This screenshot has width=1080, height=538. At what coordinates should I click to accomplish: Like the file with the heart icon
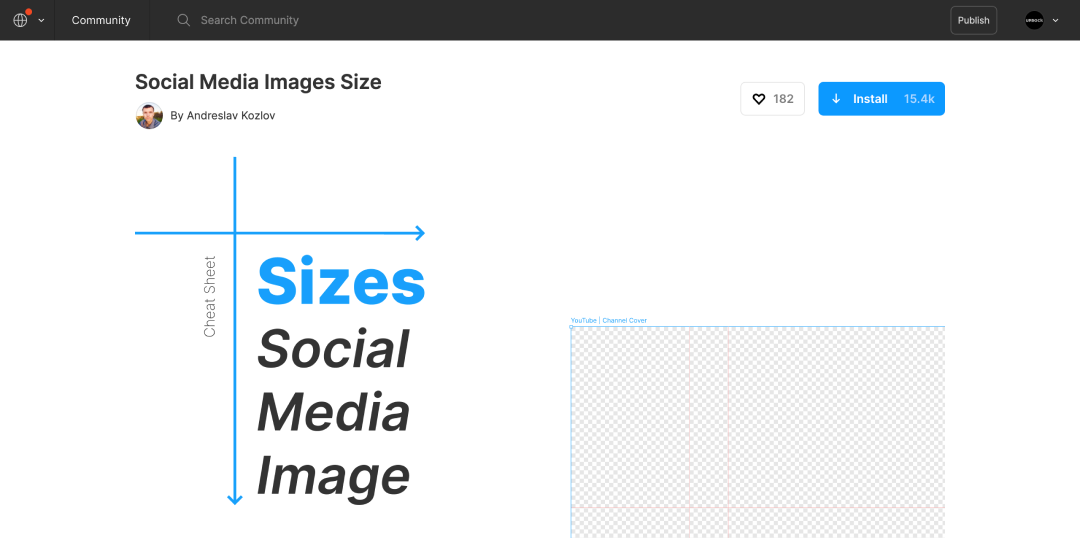(758, 99)
